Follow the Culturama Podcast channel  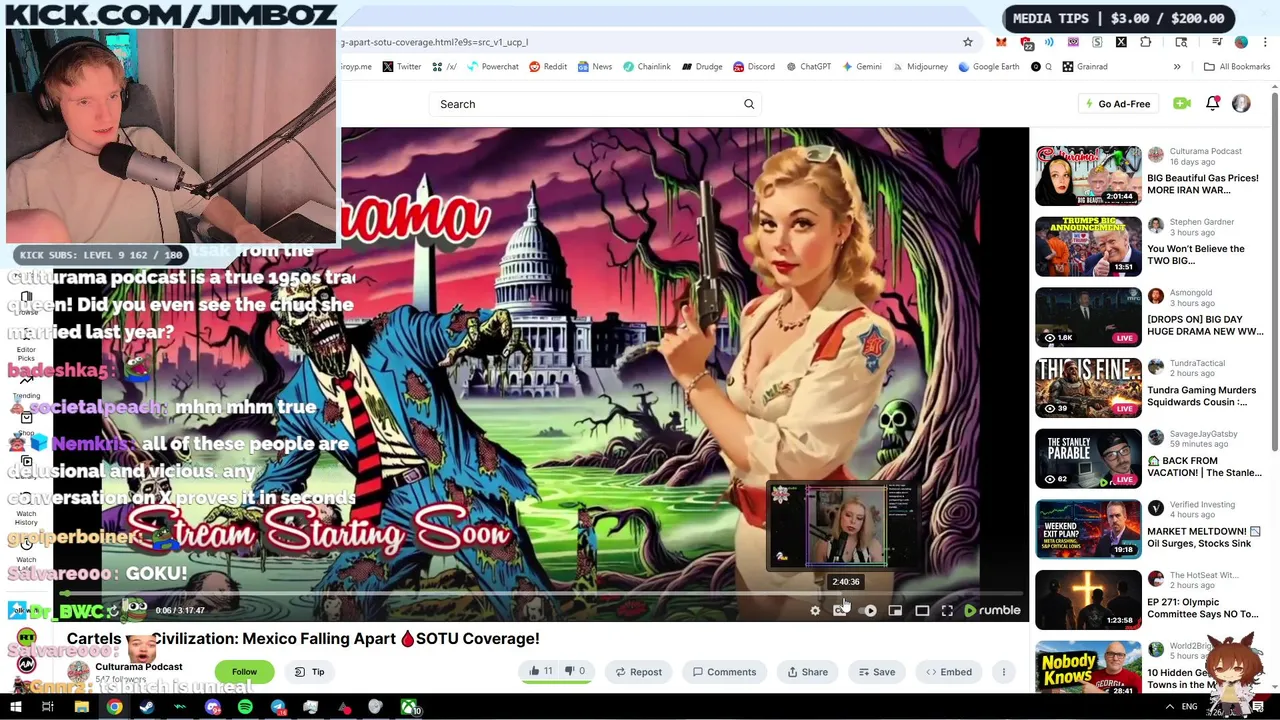[x=244, y=672]
